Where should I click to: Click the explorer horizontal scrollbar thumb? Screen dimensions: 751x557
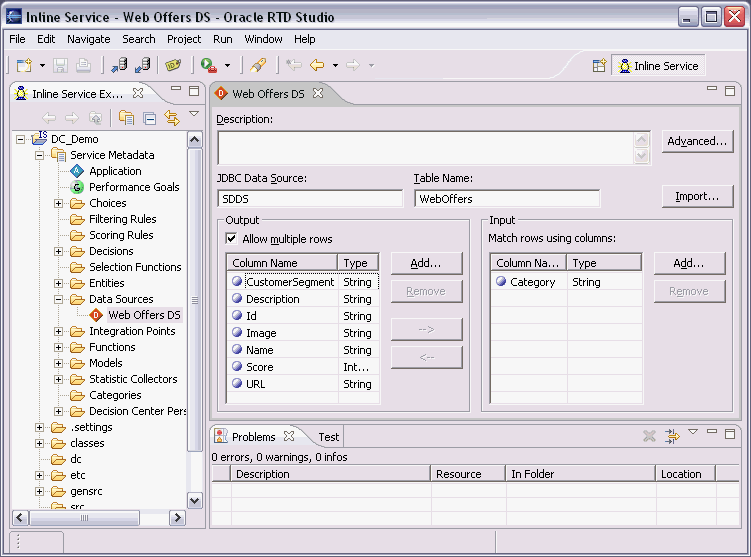[84, 518]
